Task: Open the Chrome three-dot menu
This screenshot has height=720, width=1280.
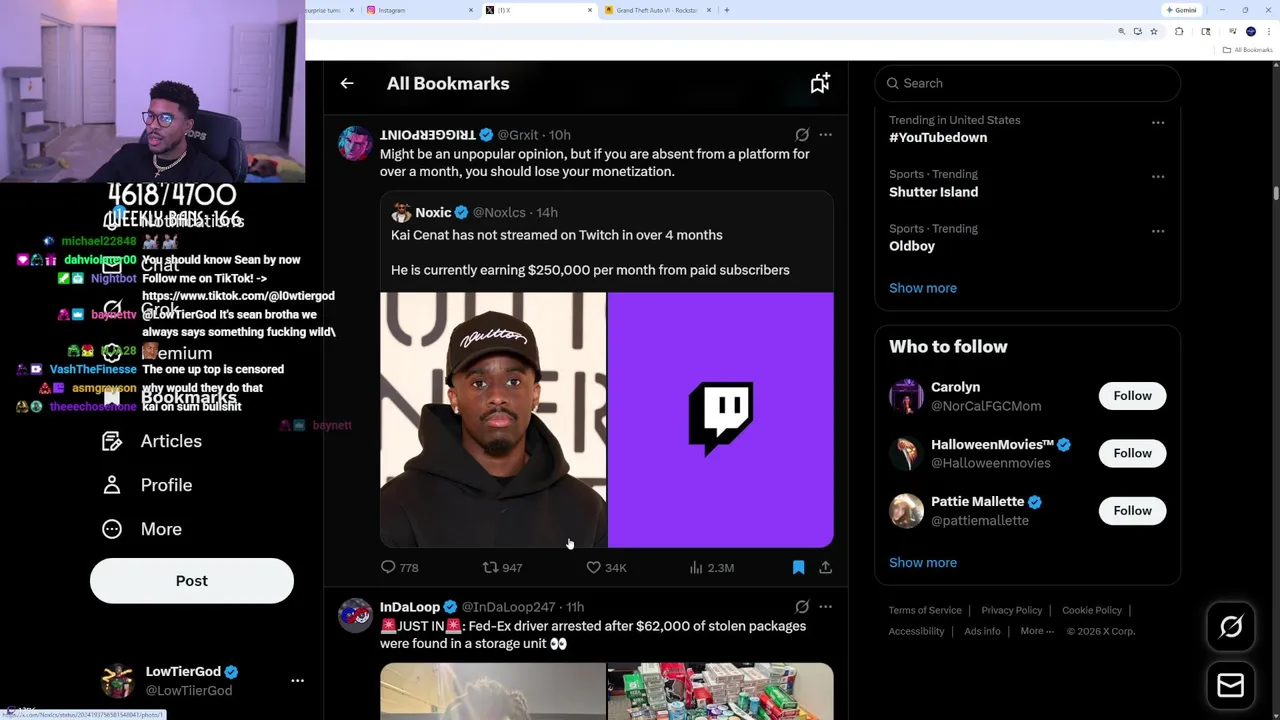Action: [x=1267, y=32]
